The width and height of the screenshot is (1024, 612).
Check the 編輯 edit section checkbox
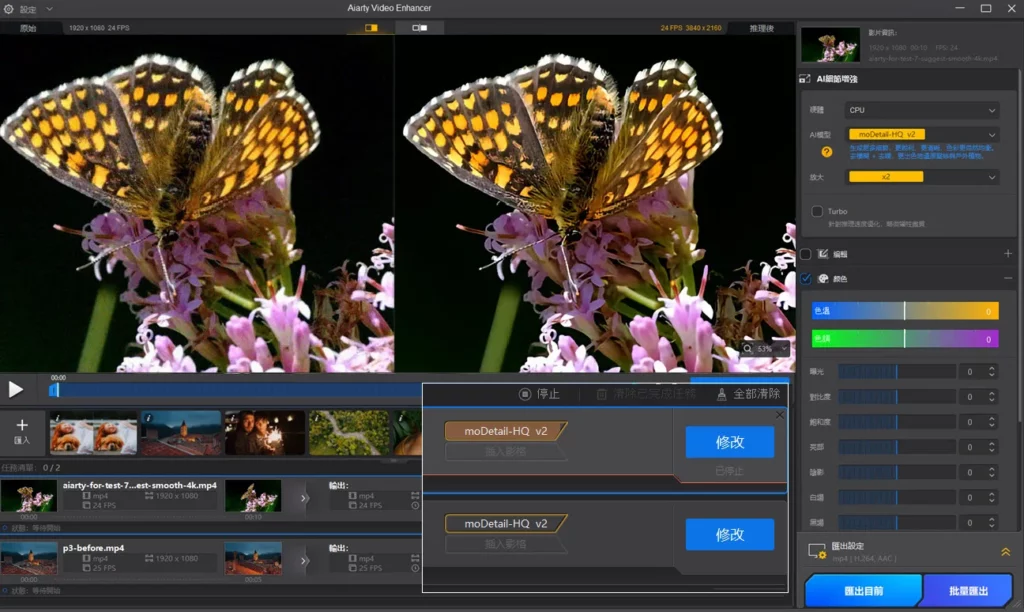(x=806, y=254)
